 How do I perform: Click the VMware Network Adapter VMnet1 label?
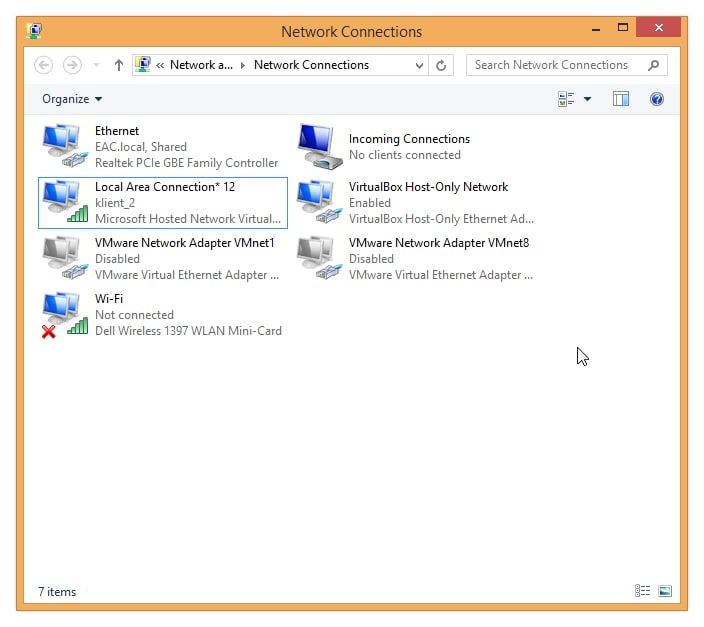pyautogui.click(x=185, y=243)
